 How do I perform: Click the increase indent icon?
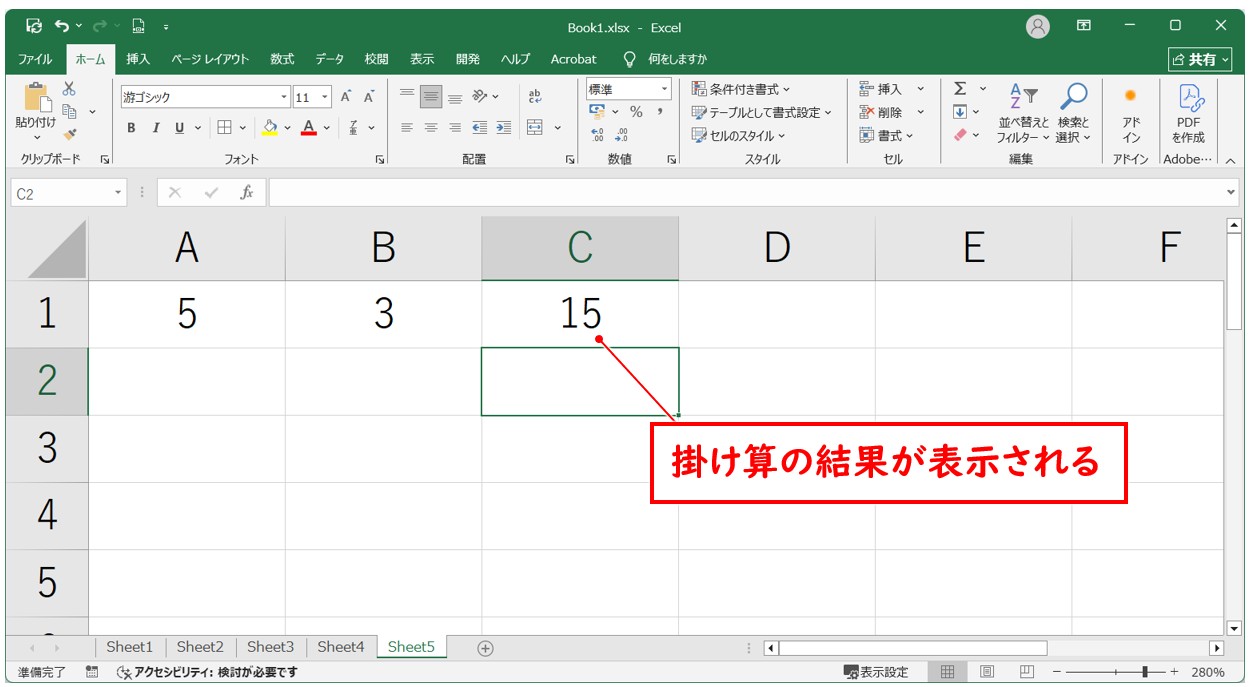pos(503,127)
